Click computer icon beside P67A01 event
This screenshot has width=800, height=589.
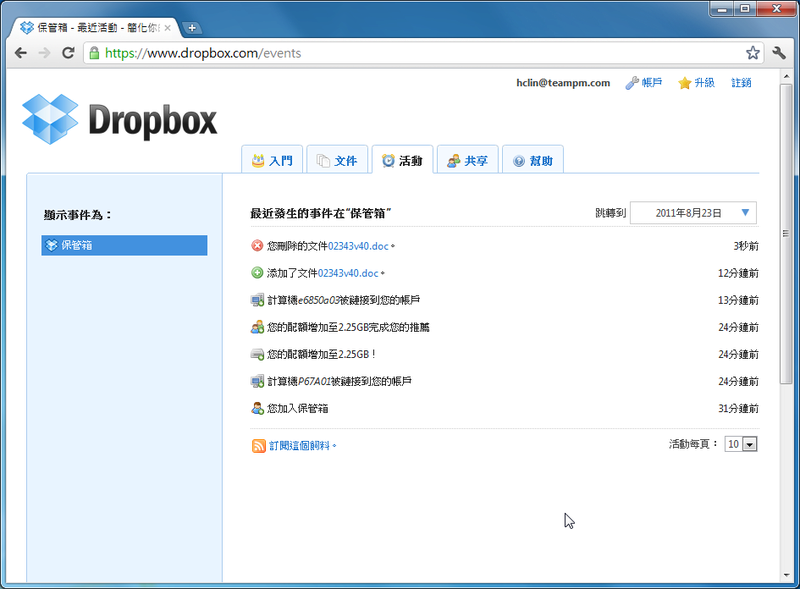point(257,381)
